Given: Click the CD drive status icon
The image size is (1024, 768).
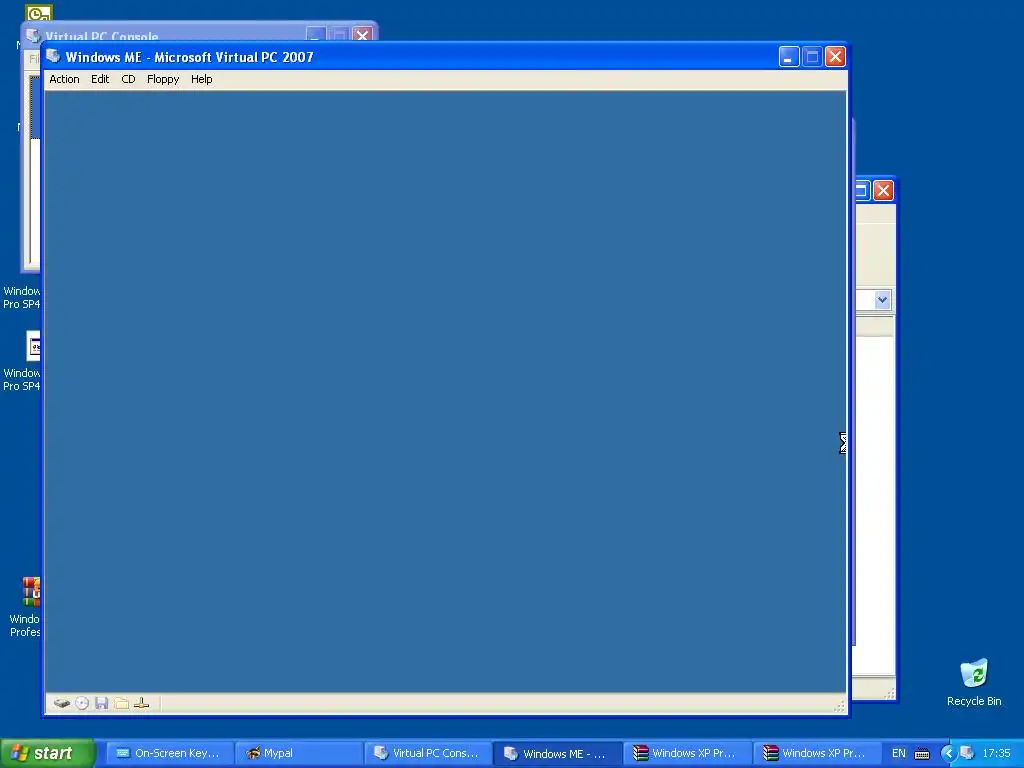Looking at the screenshot, I should point(82,703).
